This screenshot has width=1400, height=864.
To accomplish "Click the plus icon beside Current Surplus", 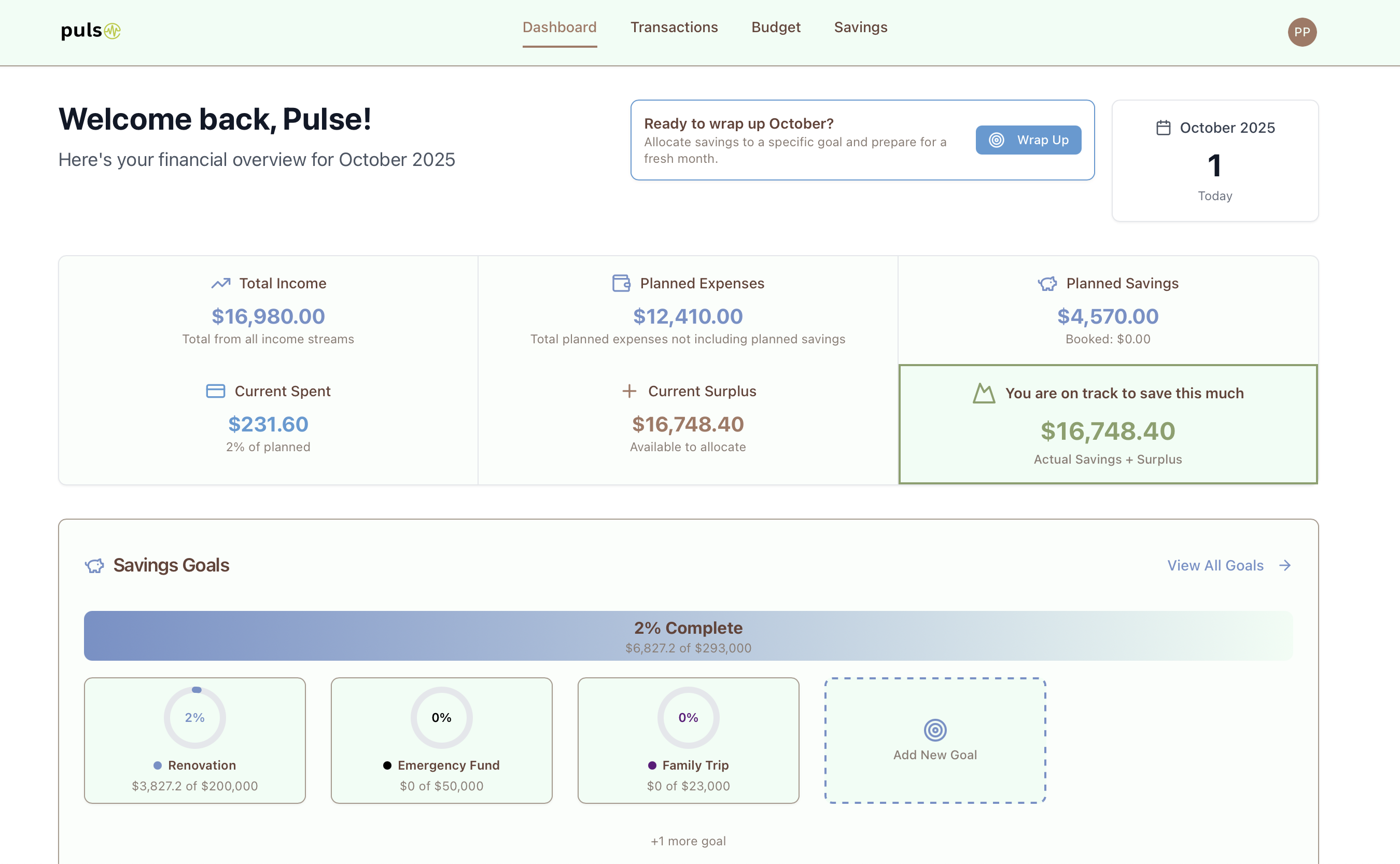I will (x=629, y=392).
